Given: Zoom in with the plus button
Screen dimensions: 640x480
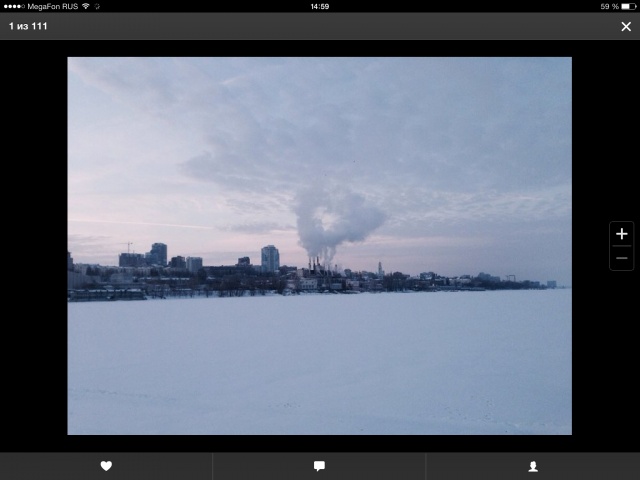Looking at the screenshot, I should pos(621,234).
